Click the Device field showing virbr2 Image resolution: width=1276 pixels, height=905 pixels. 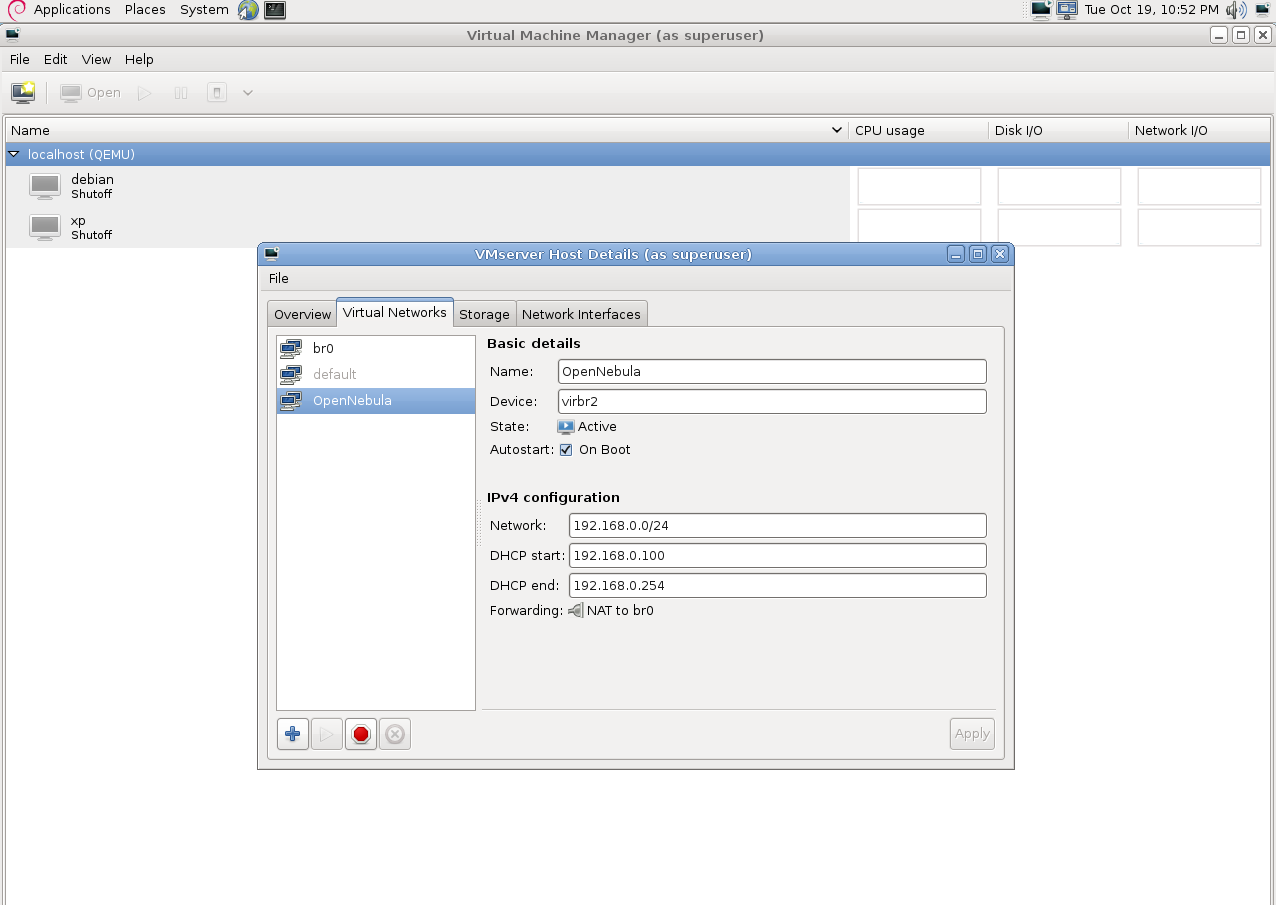tap(772, 401)
